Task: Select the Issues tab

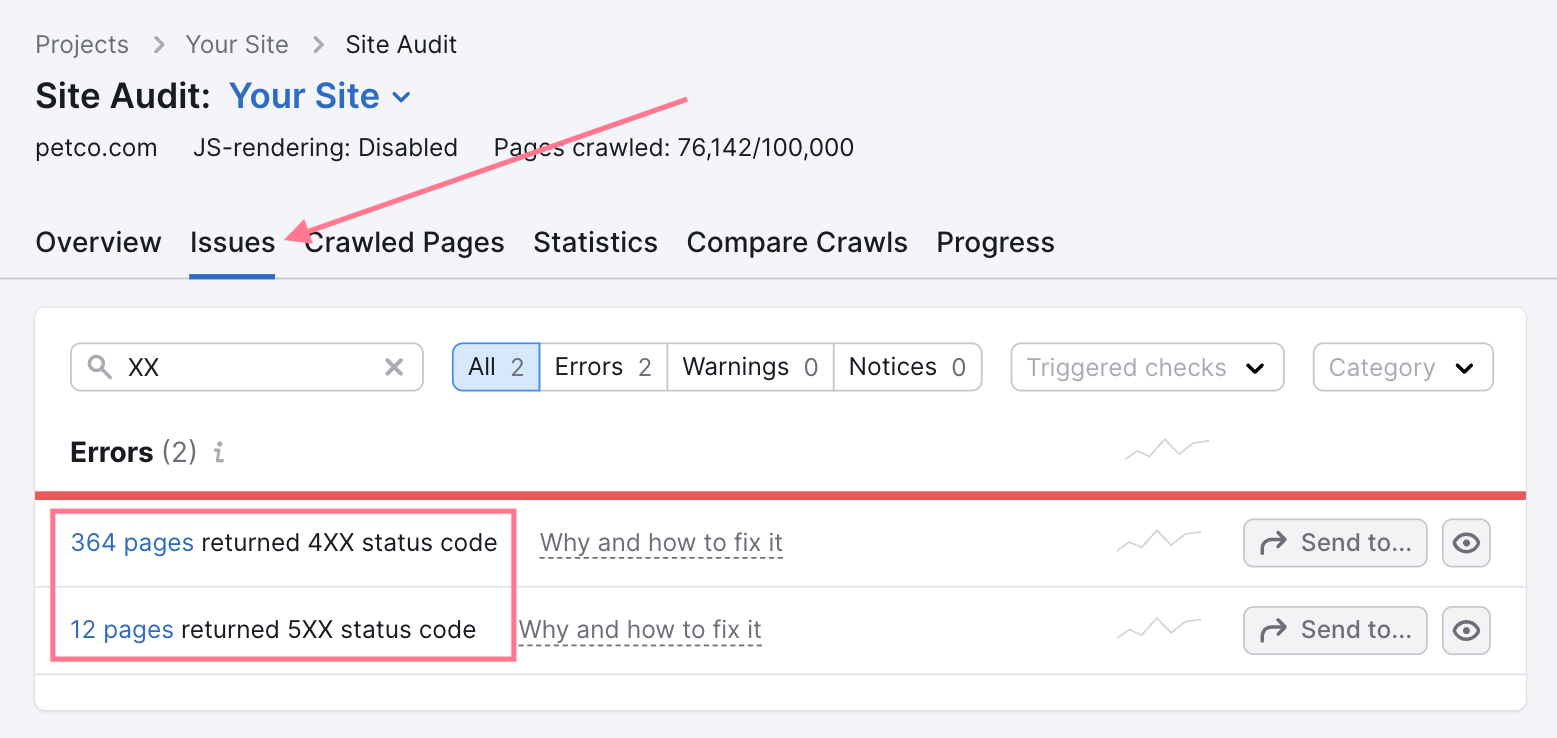Action: [x=232, y=243]
